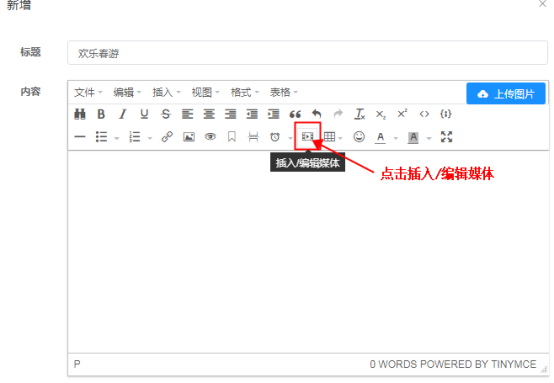Insert a code sample with the braces icon
This screenshot has height=383, width=554.
(x=446, y=114)
